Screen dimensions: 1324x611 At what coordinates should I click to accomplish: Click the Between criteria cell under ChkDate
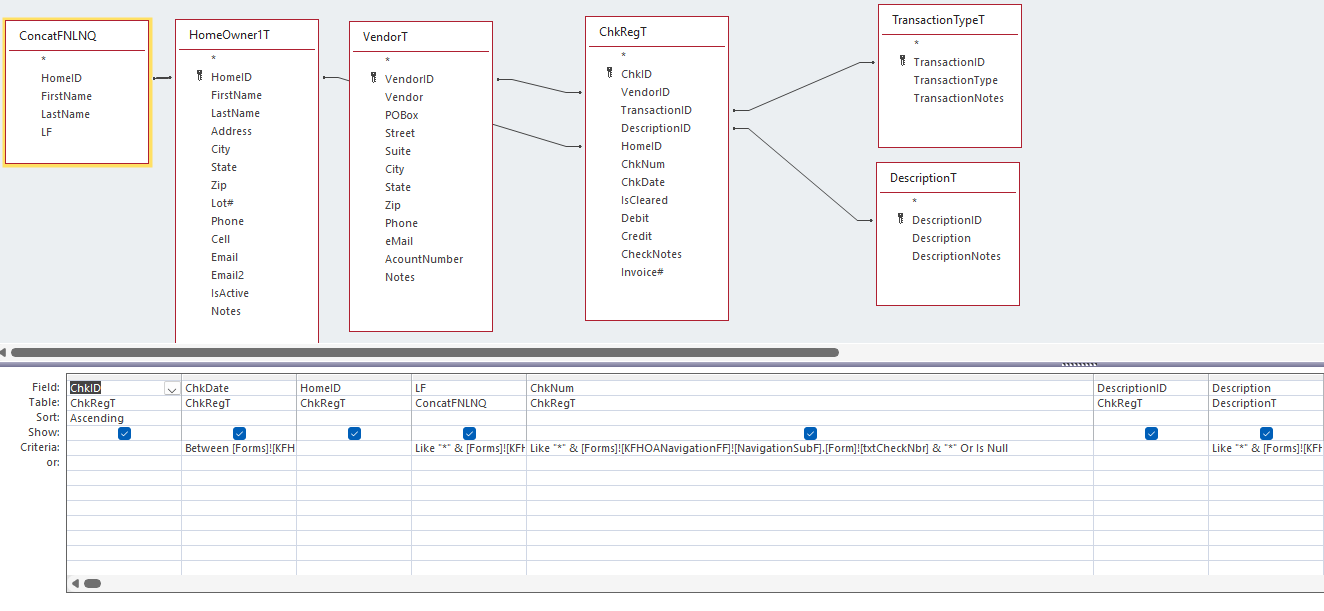pyautogui.click(x=239, y=448)
